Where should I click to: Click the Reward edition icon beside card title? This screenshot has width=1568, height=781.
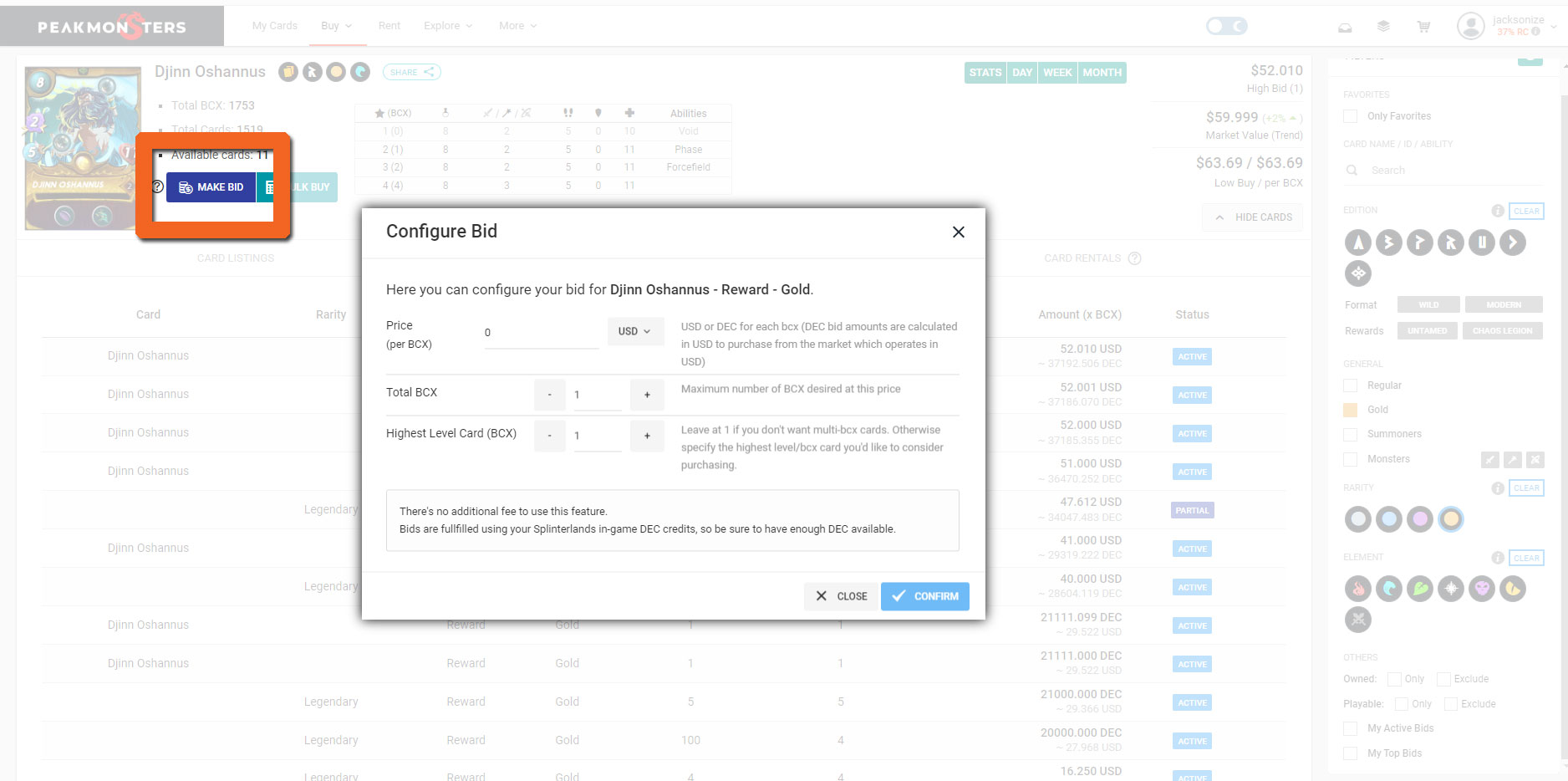[x=313, y=72]
